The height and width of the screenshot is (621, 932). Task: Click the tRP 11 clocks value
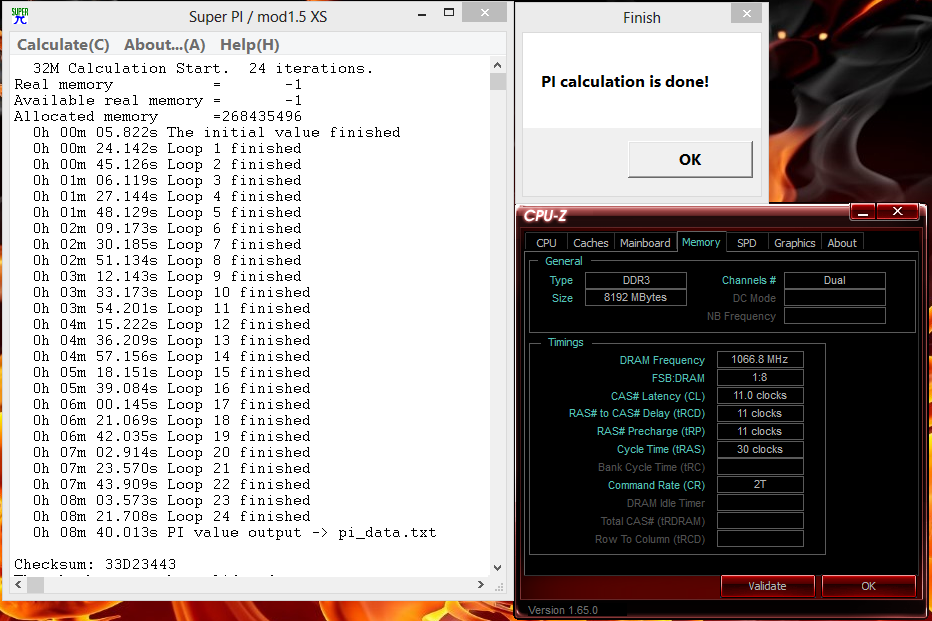760,431
